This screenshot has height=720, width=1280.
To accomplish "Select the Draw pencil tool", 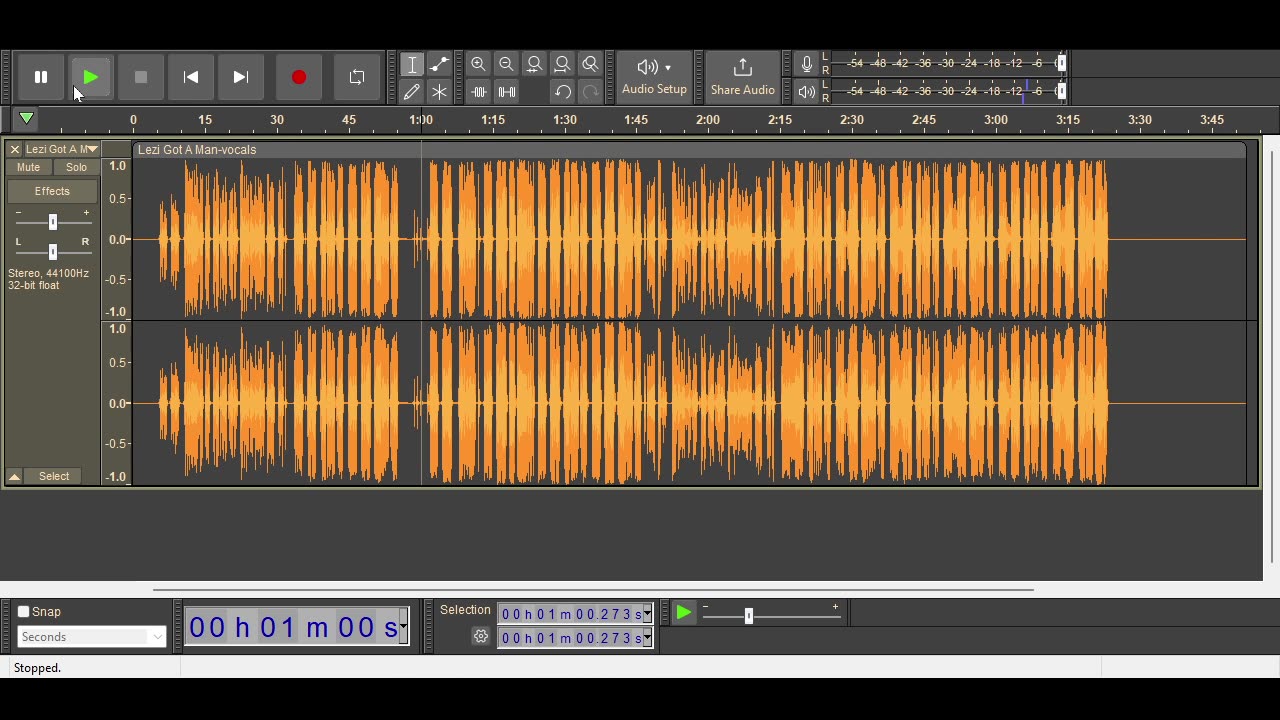I will (411, 92).
